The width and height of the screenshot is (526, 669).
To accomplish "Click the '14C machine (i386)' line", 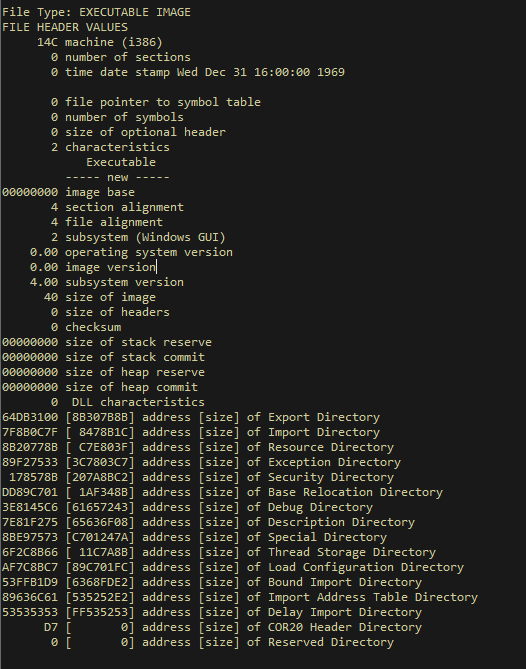I will point(99,42).
